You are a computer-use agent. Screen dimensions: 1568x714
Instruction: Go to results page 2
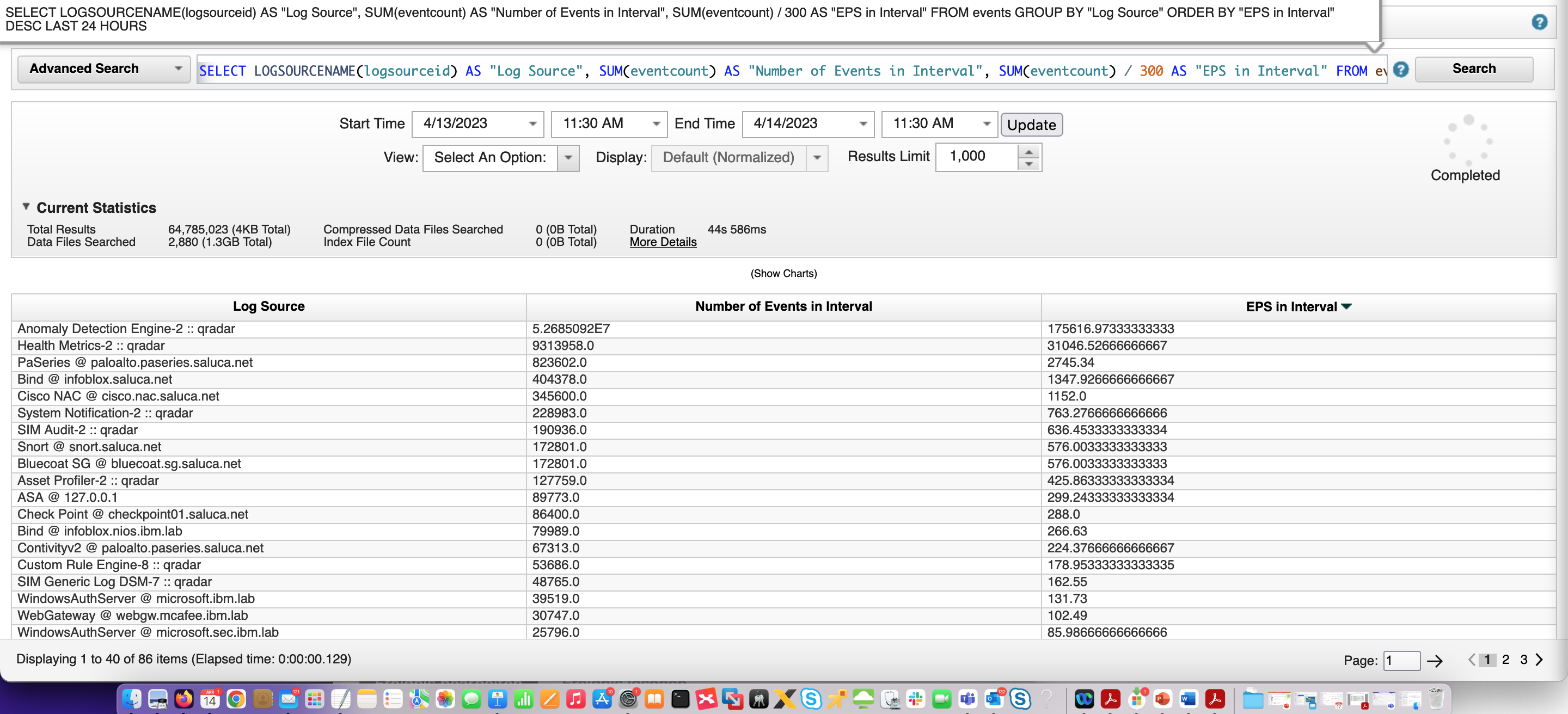pos(1505,660)
